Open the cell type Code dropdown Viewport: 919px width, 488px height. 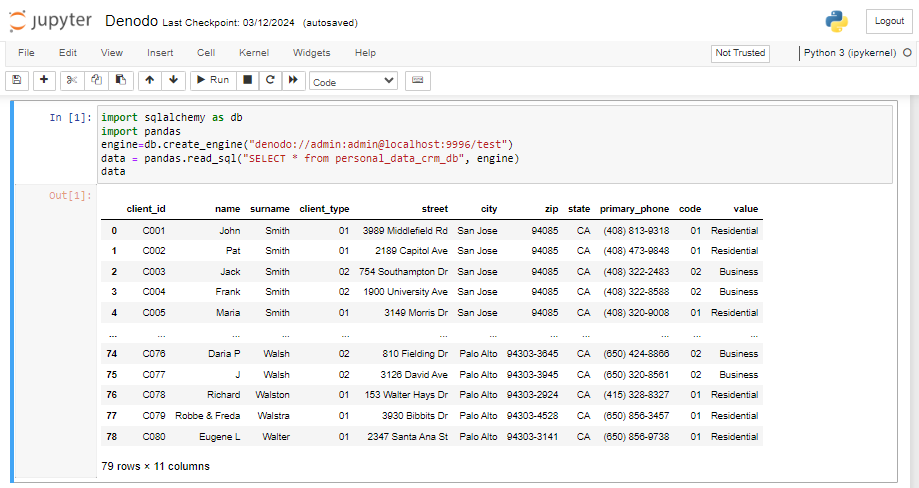click(353, 81)
